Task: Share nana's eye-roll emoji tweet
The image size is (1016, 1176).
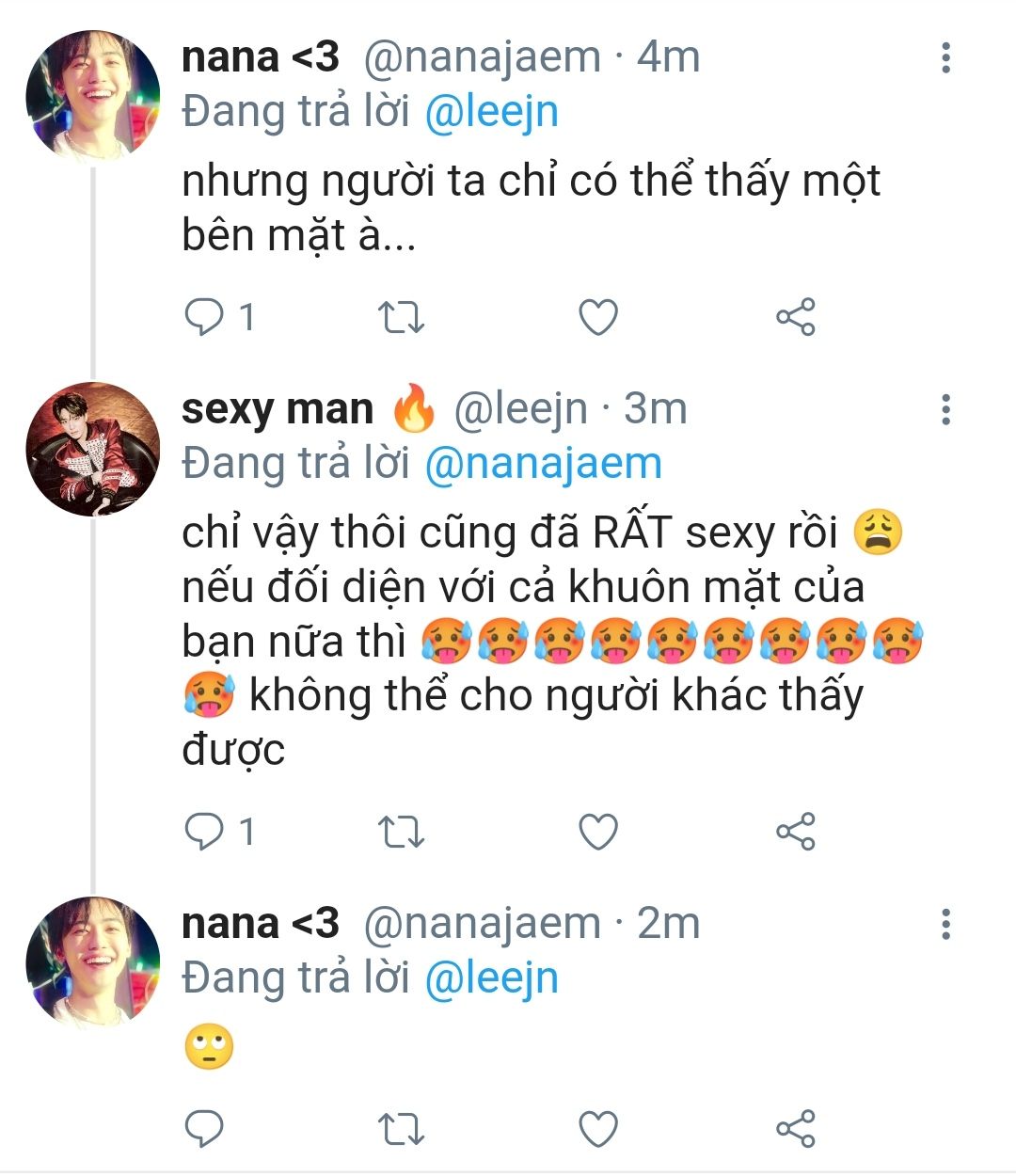Action: click(795, 1128)
